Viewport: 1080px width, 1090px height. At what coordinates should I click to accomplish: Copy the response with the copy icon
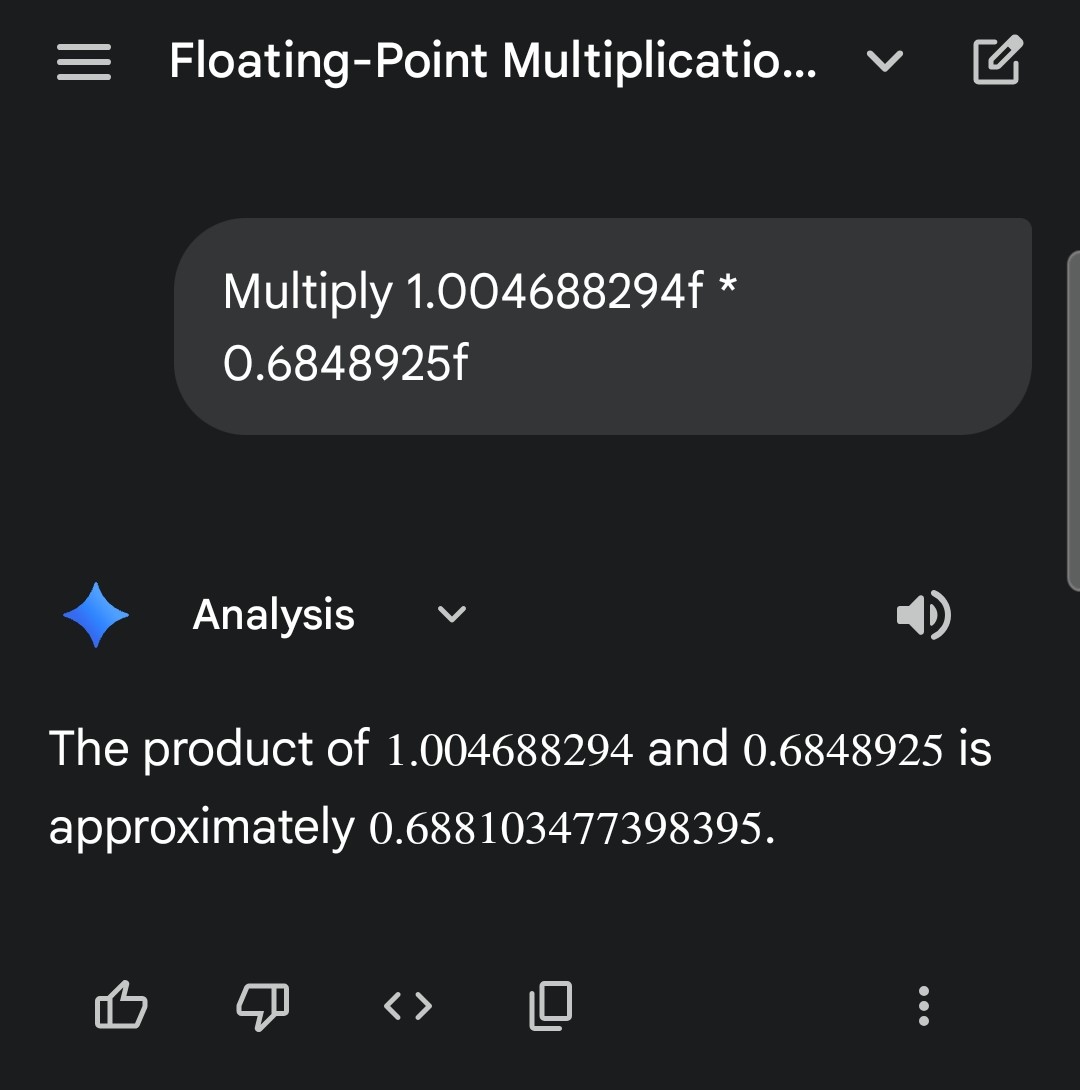[x=550, y=1005]
